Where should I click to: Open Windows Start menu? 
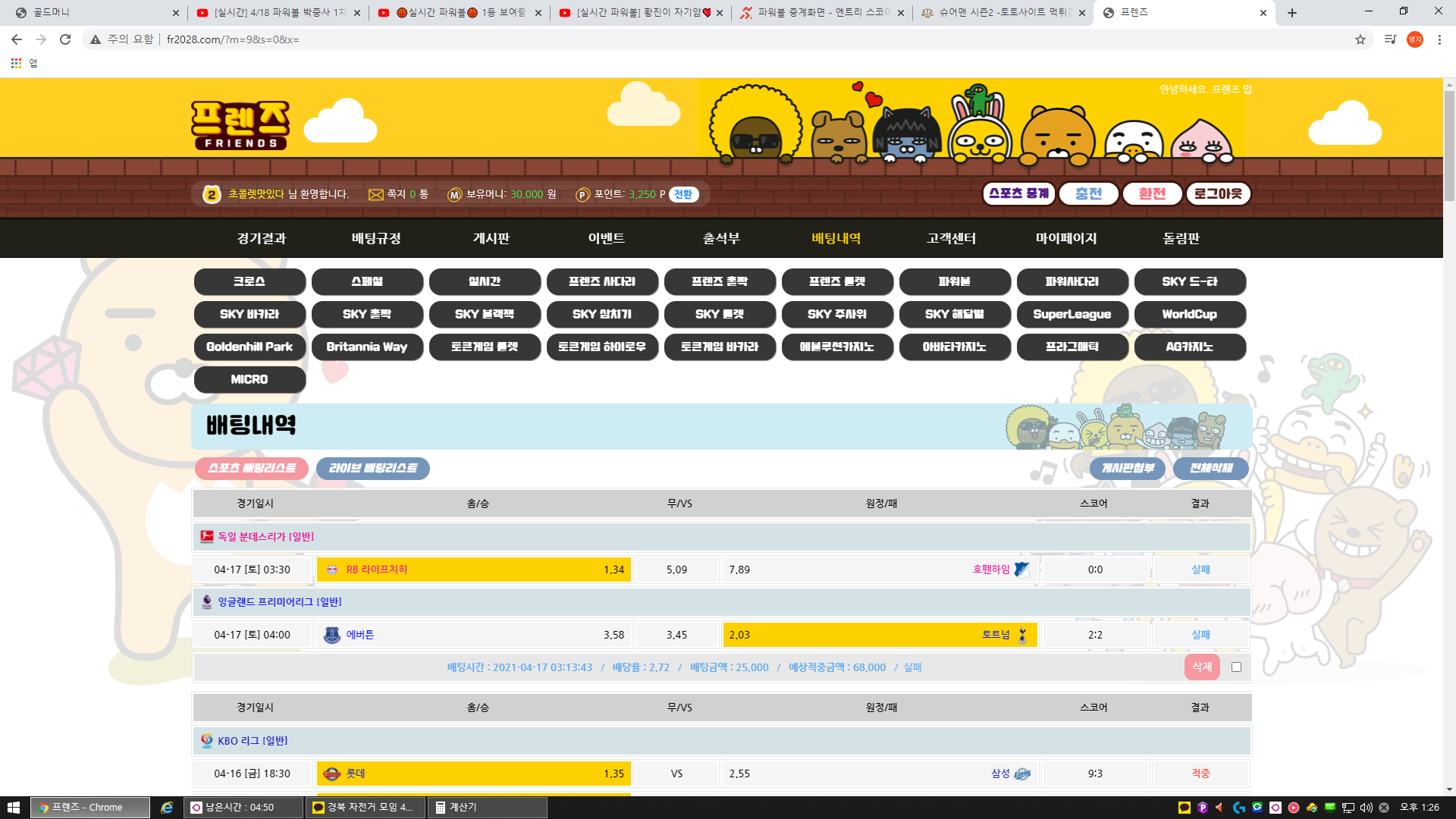click(x=13, y=808)
